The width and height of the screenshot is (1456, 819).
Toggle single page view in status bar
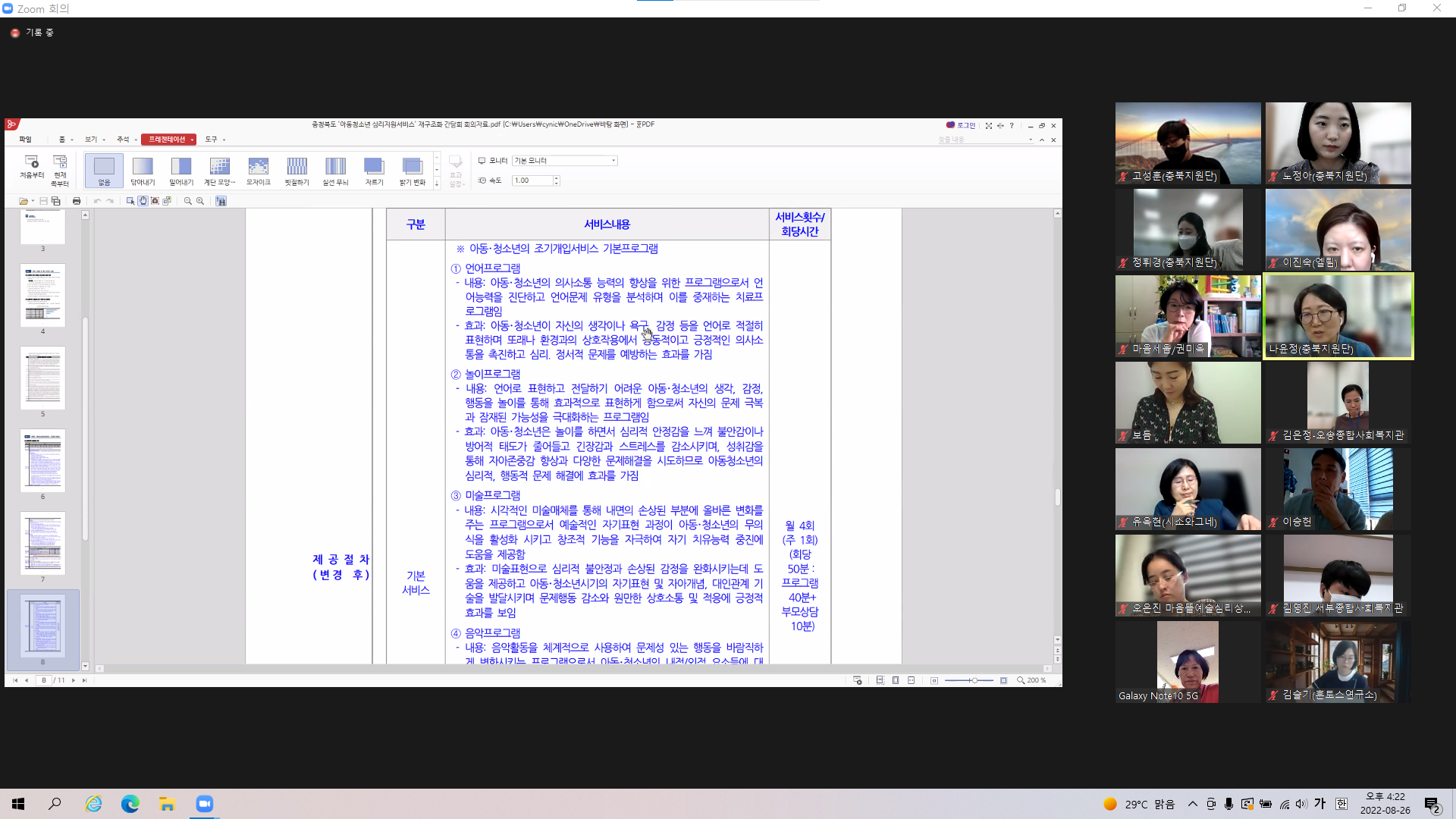click(x=896, y=680)
